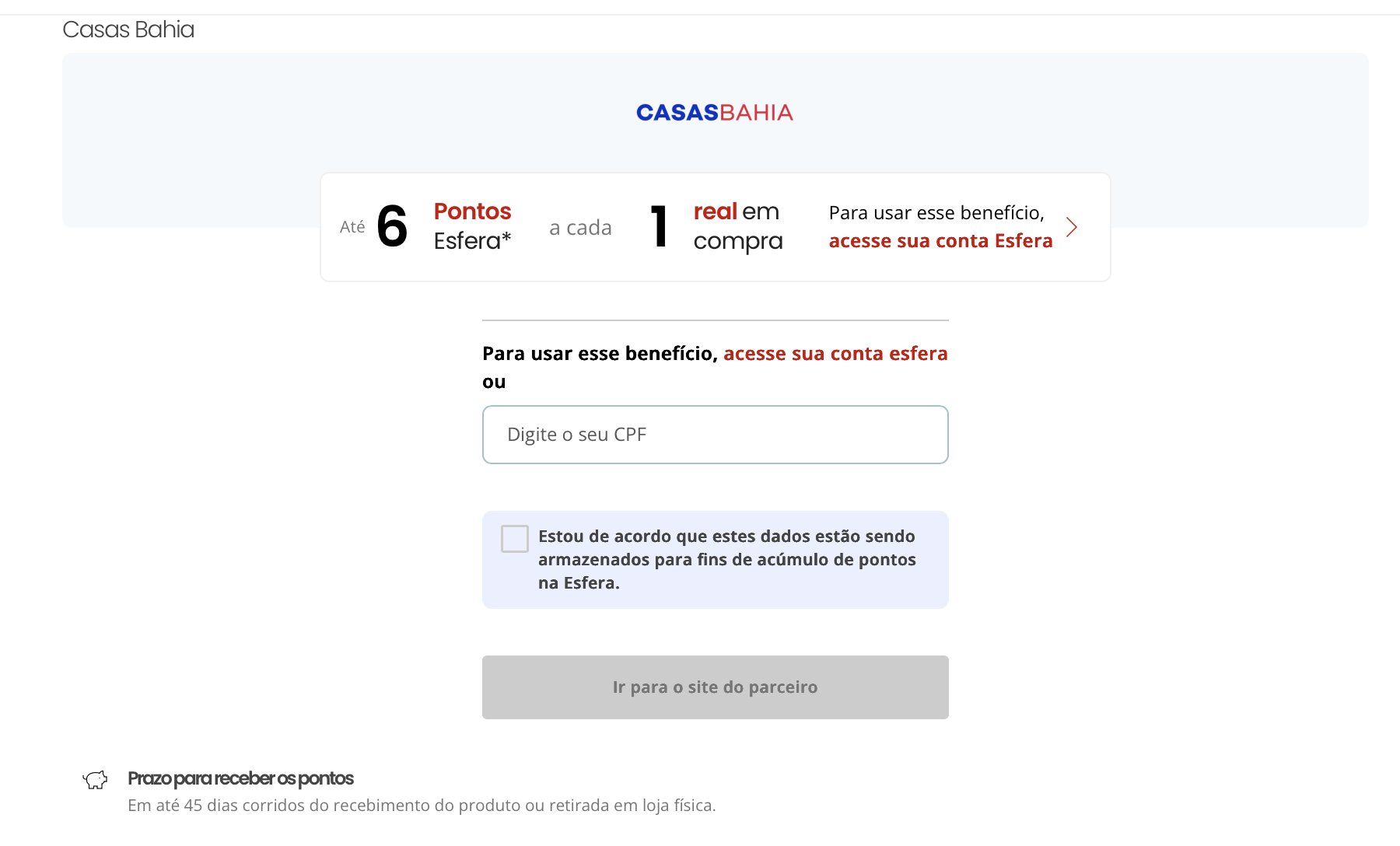Click the 'Em até 45 dias corridos' description

(x=422, y=806)
